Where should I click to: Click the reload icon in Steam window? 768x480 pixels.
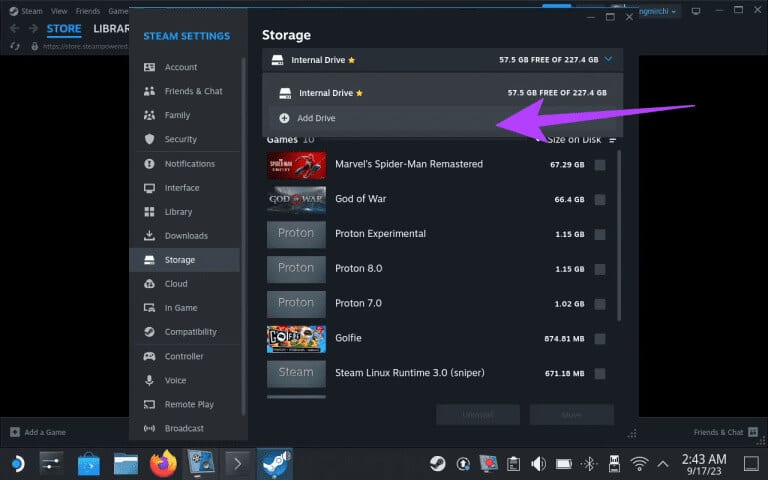pyautogui.click(x=15, y=46)
